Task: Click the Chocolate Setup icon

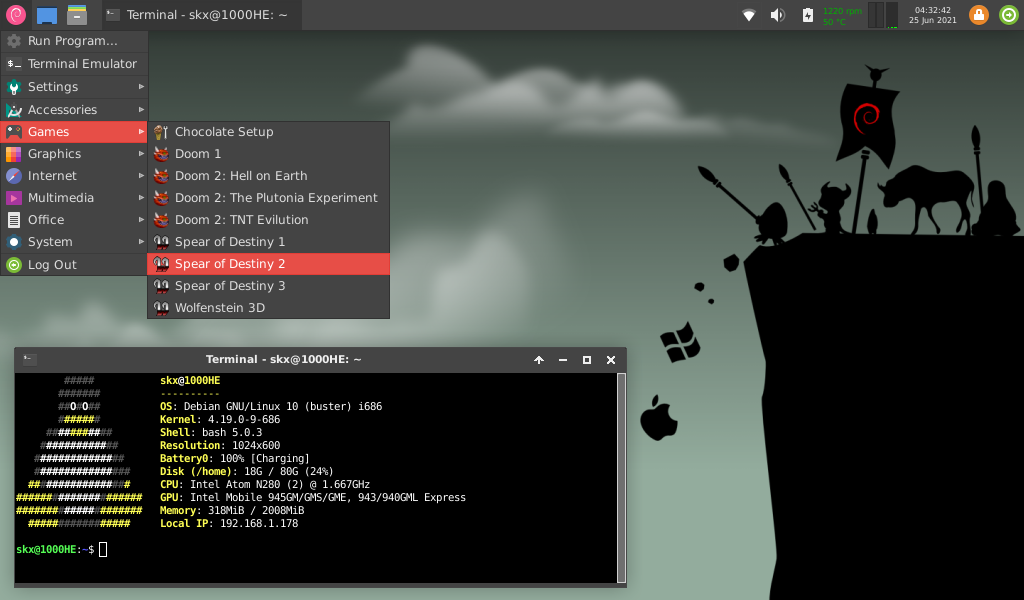Action: tap(161, 132)
